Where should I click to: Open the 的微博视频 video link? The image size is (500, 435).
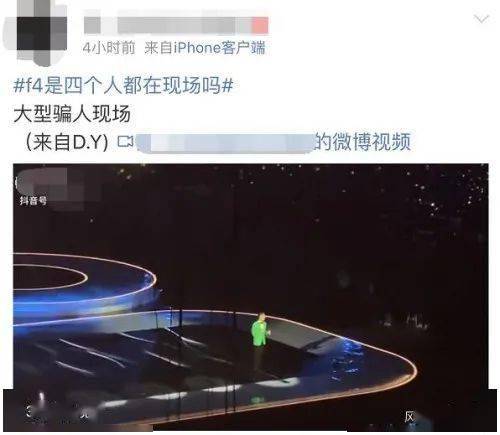click(x=362, y=142)
